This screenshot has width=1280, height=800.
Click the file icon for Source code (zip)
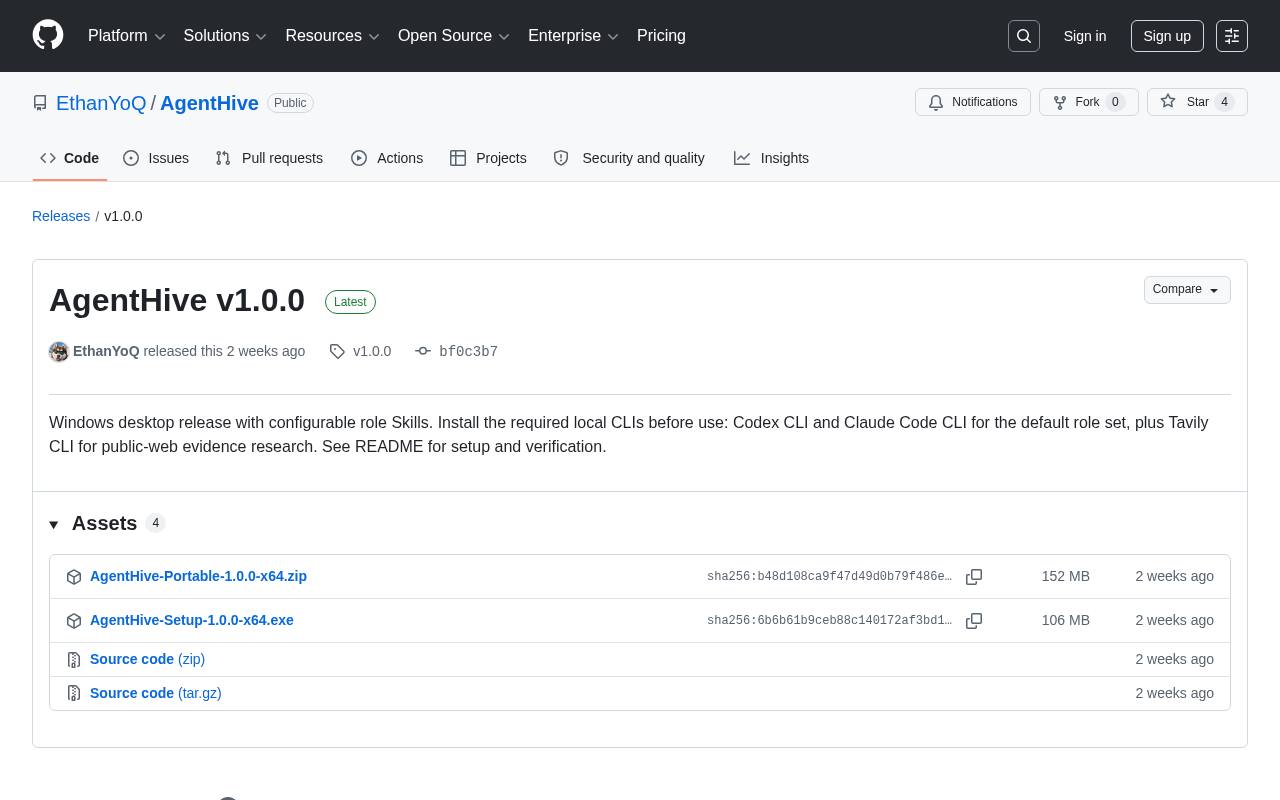[74, 660]
